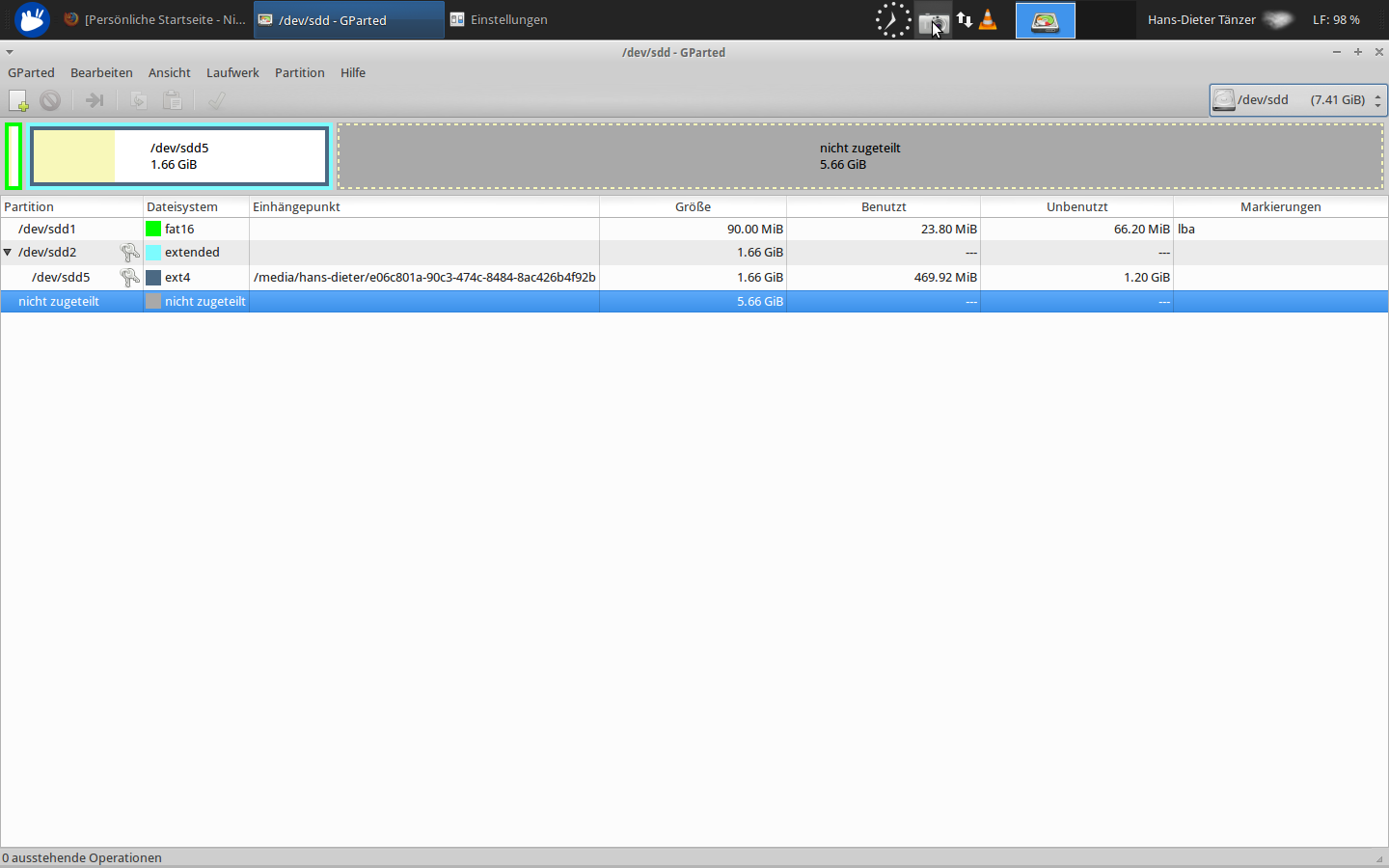Click the key icon in /dev/sdd5 row
Screen dimensions: 1389x868
pyautogui.click(x=129, y=278)
